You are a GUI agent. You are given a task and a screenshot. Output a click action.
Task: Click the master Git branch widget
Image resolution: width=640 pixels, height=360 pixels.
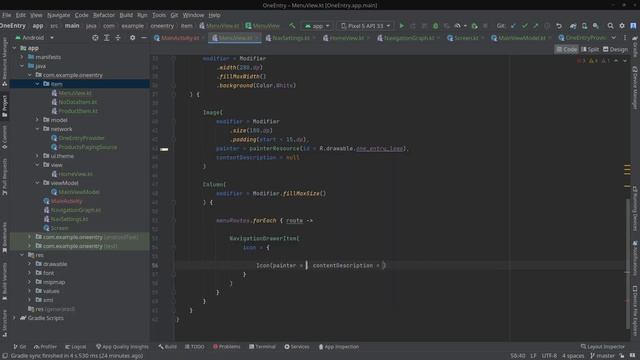[602, 356]
